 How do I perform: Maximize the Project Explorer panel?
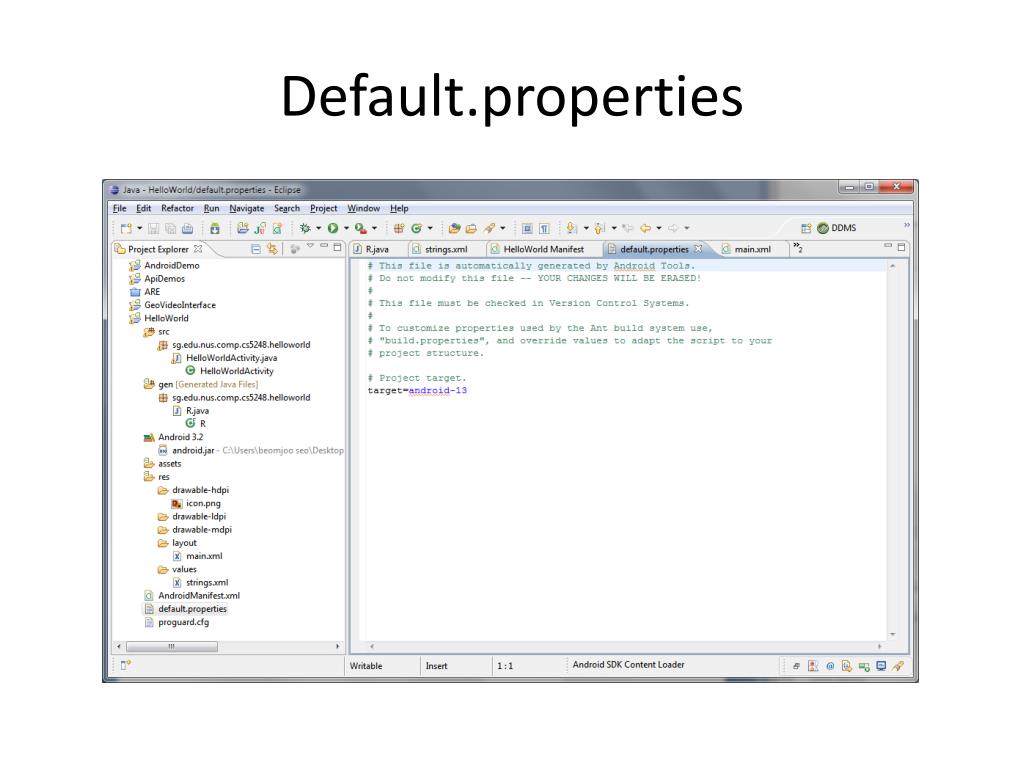coord(337,248)
